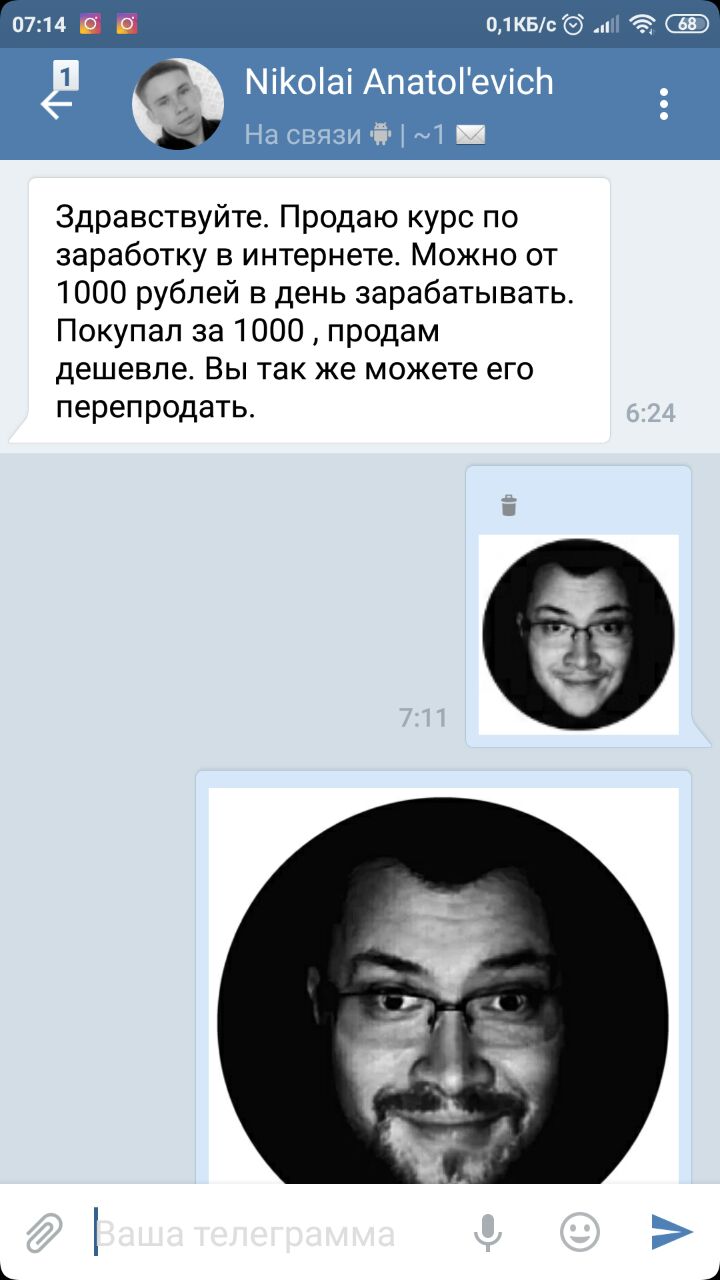This screenshot has width=720, height=1280.
Task: Open Nikolai Anatol'evich's profile avatar
Action: 178,104
